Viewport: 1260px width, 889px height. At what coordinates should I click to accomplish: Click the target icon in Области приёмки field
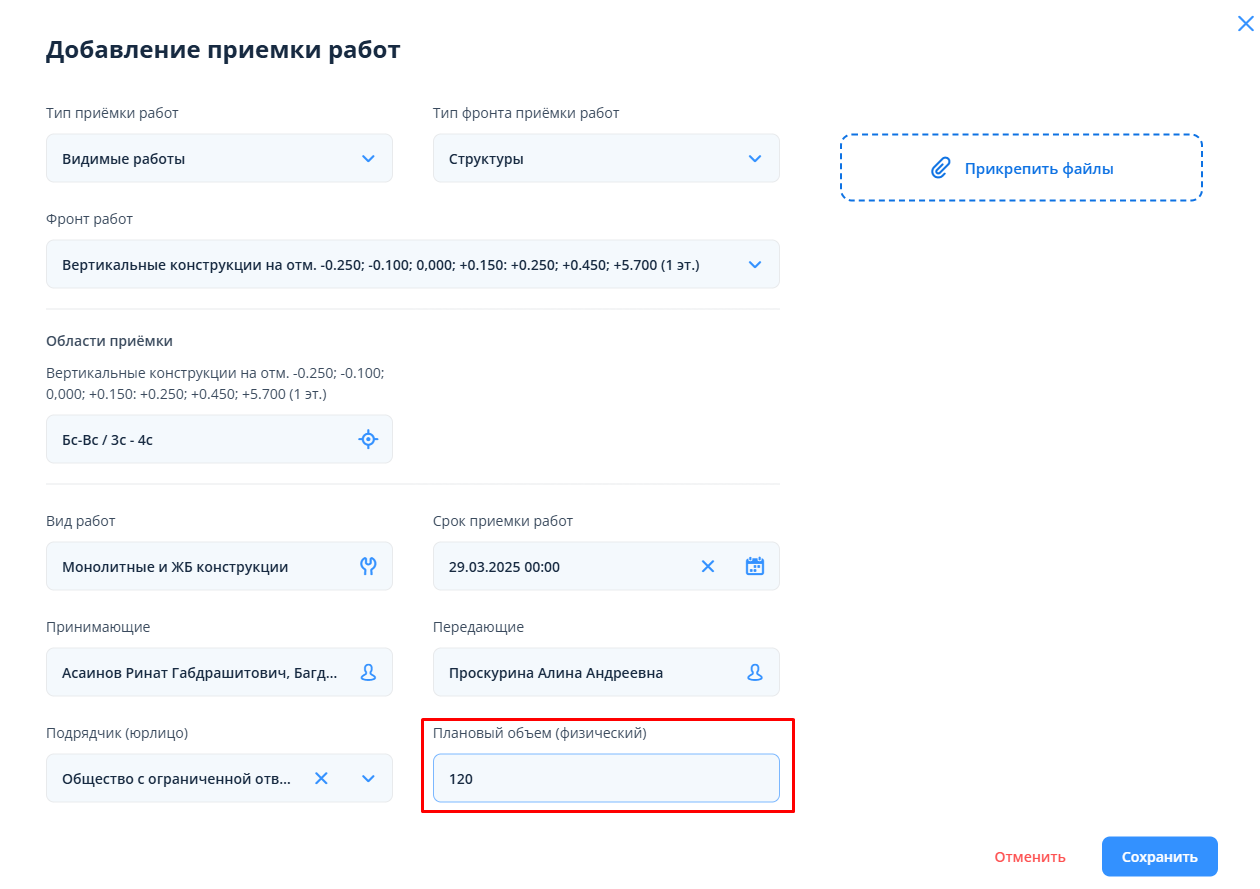368,439
